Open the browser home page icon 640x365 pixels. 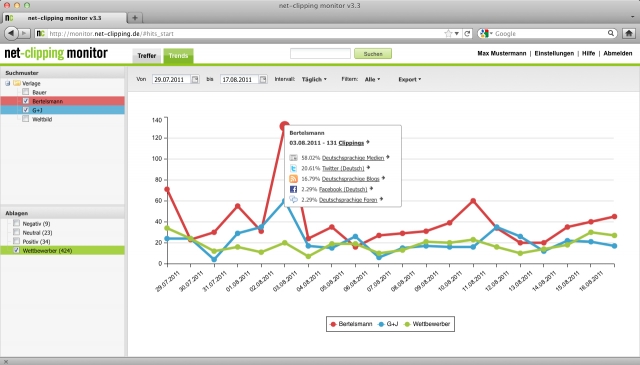click(x=629, y=33)
